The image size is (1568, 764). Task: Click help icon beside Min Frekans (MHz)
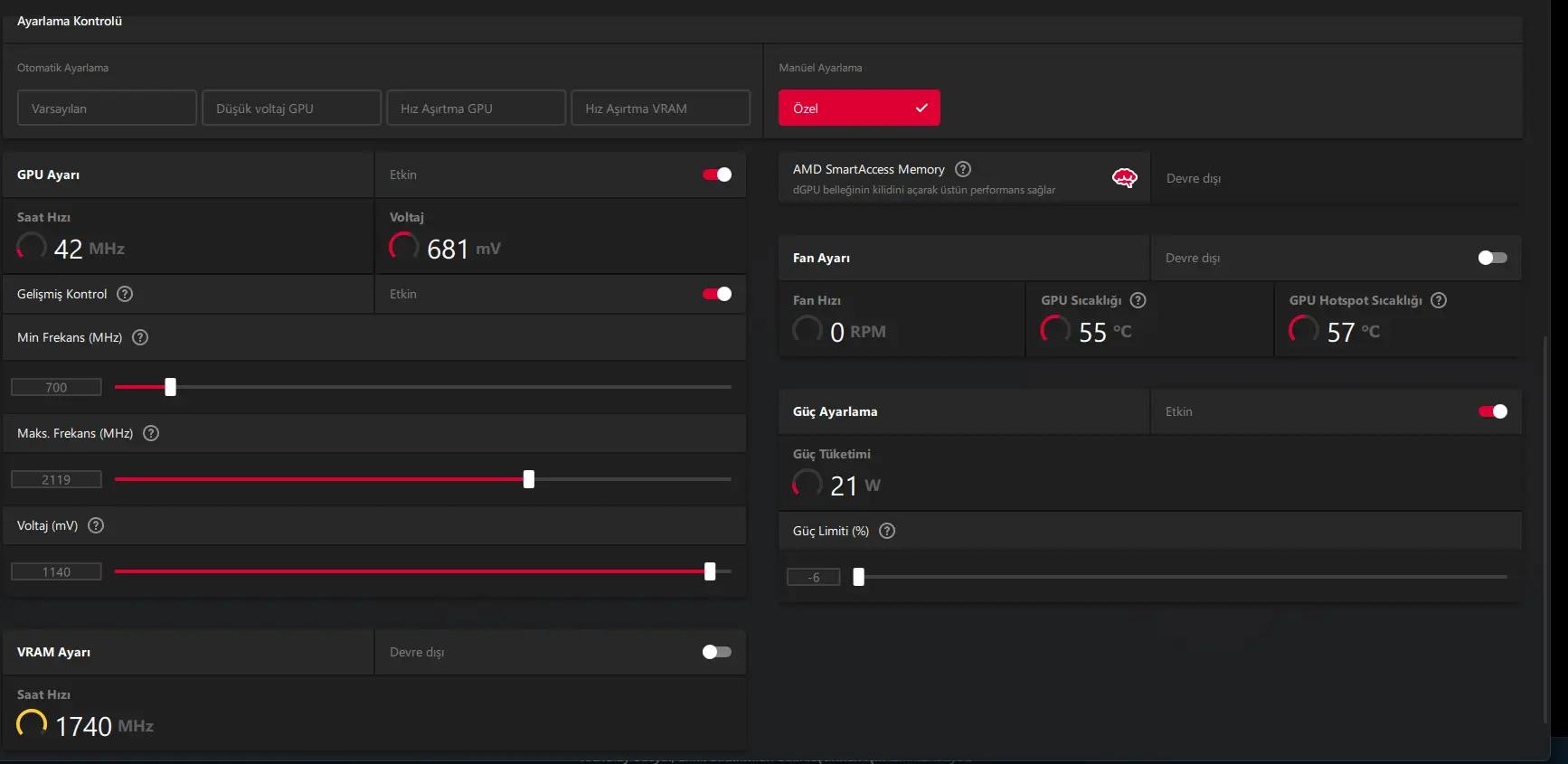[140, 337]
